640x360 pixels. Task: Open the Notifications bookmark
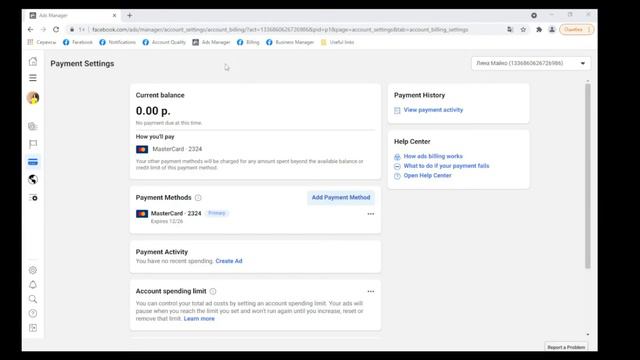coord(118,42)
